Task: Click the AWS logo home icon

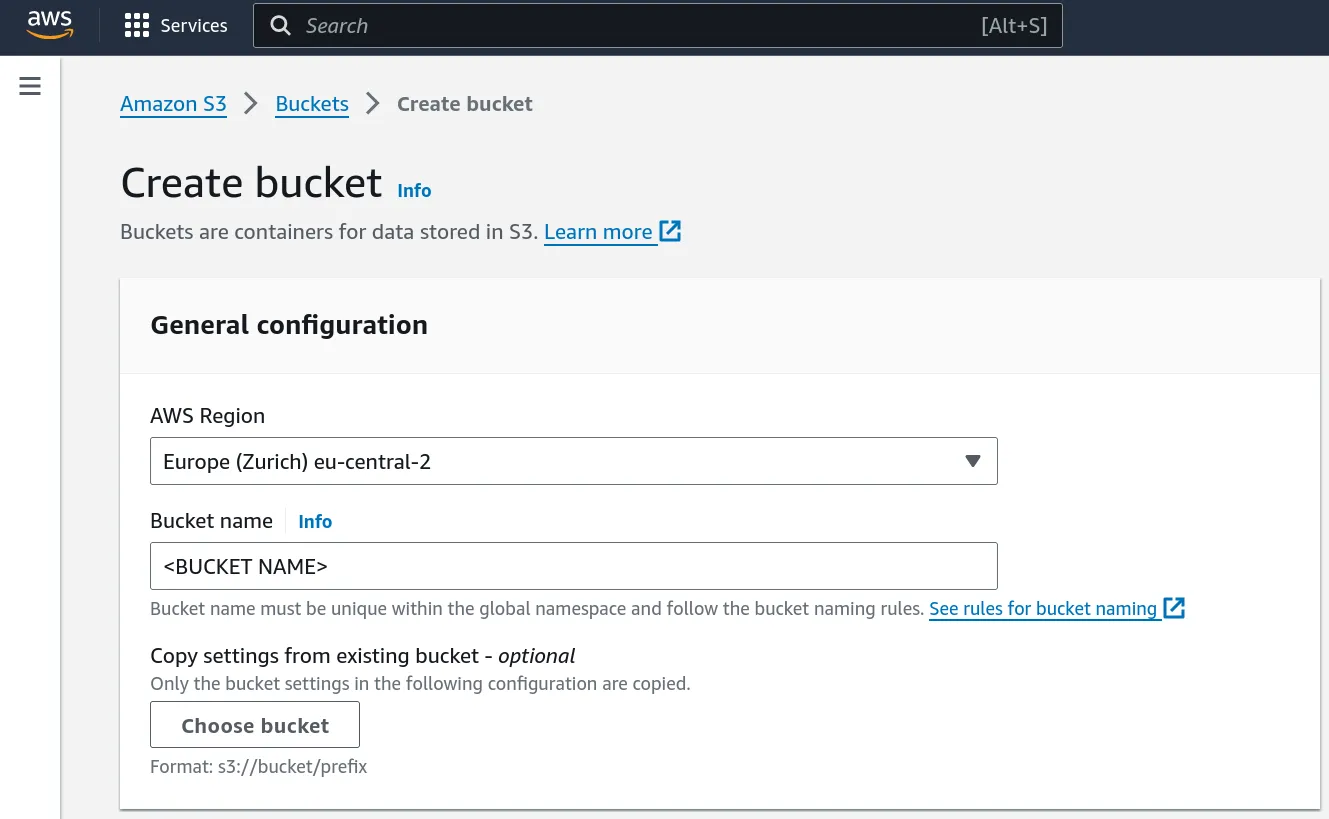Action: tap(50, 25)
